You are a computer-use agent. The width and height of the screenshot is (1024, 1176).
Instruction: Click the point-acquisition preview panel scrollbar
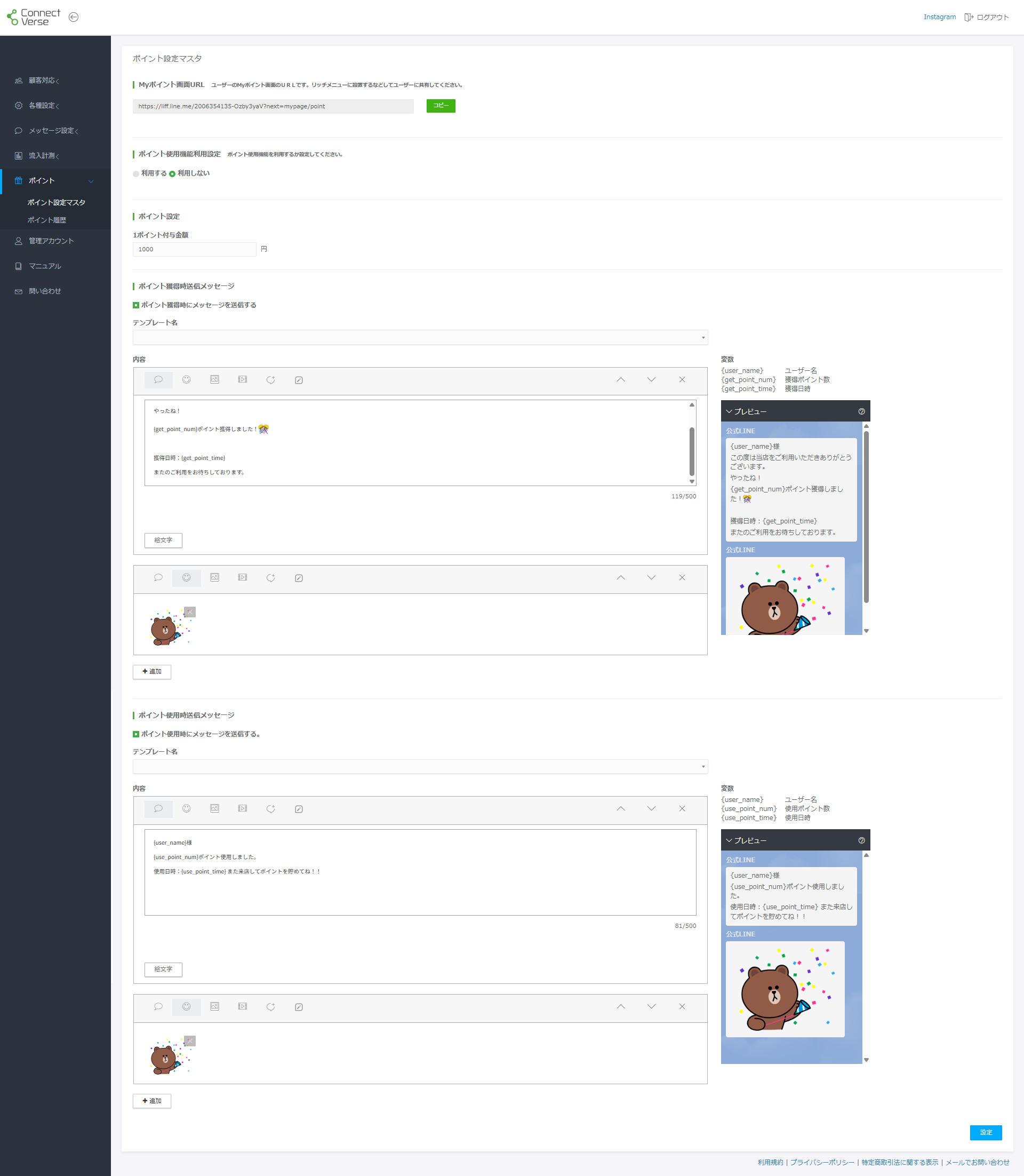coord(866,517)
